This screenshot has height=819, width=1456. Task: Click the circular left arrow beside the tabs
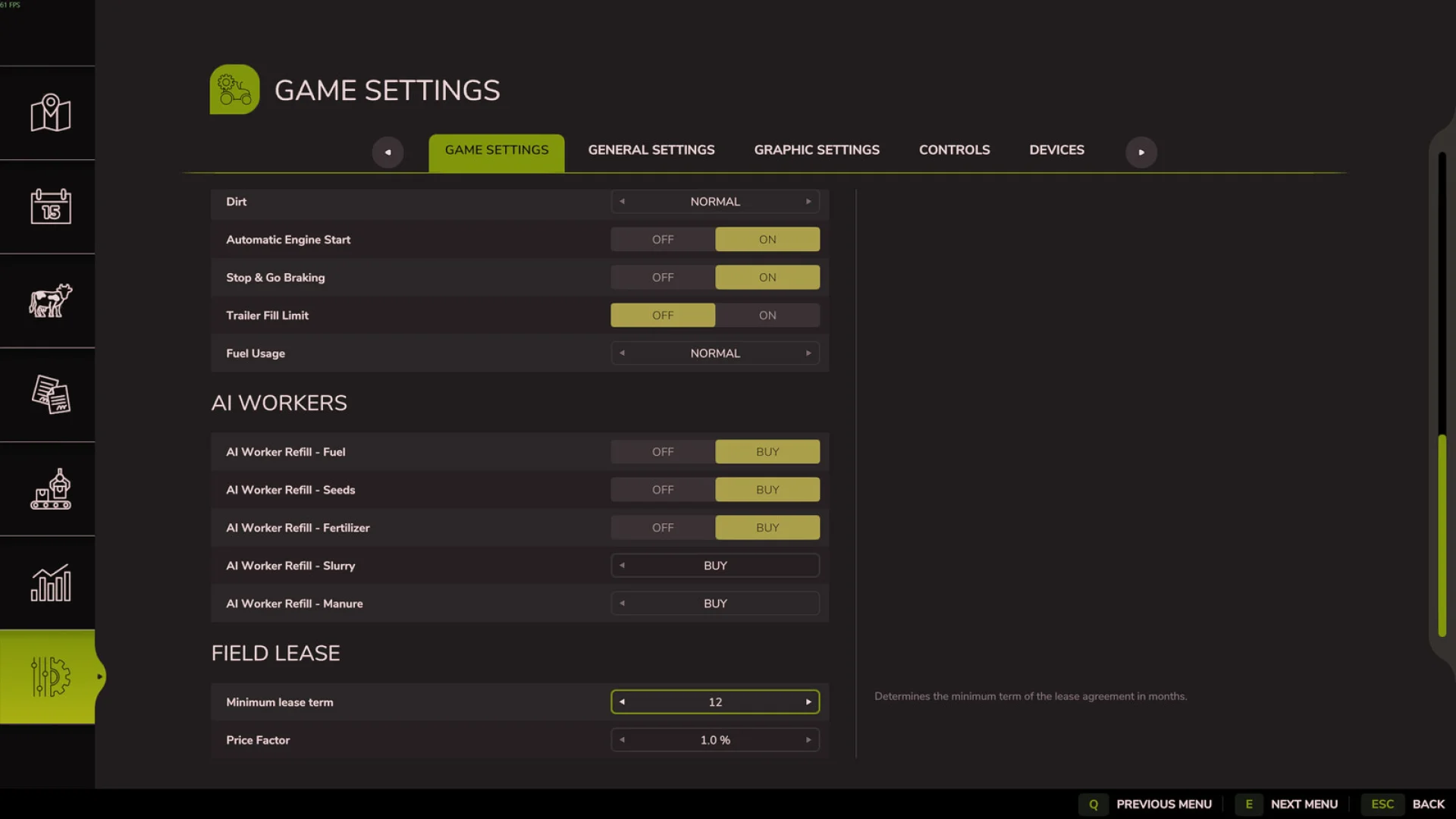388,152
